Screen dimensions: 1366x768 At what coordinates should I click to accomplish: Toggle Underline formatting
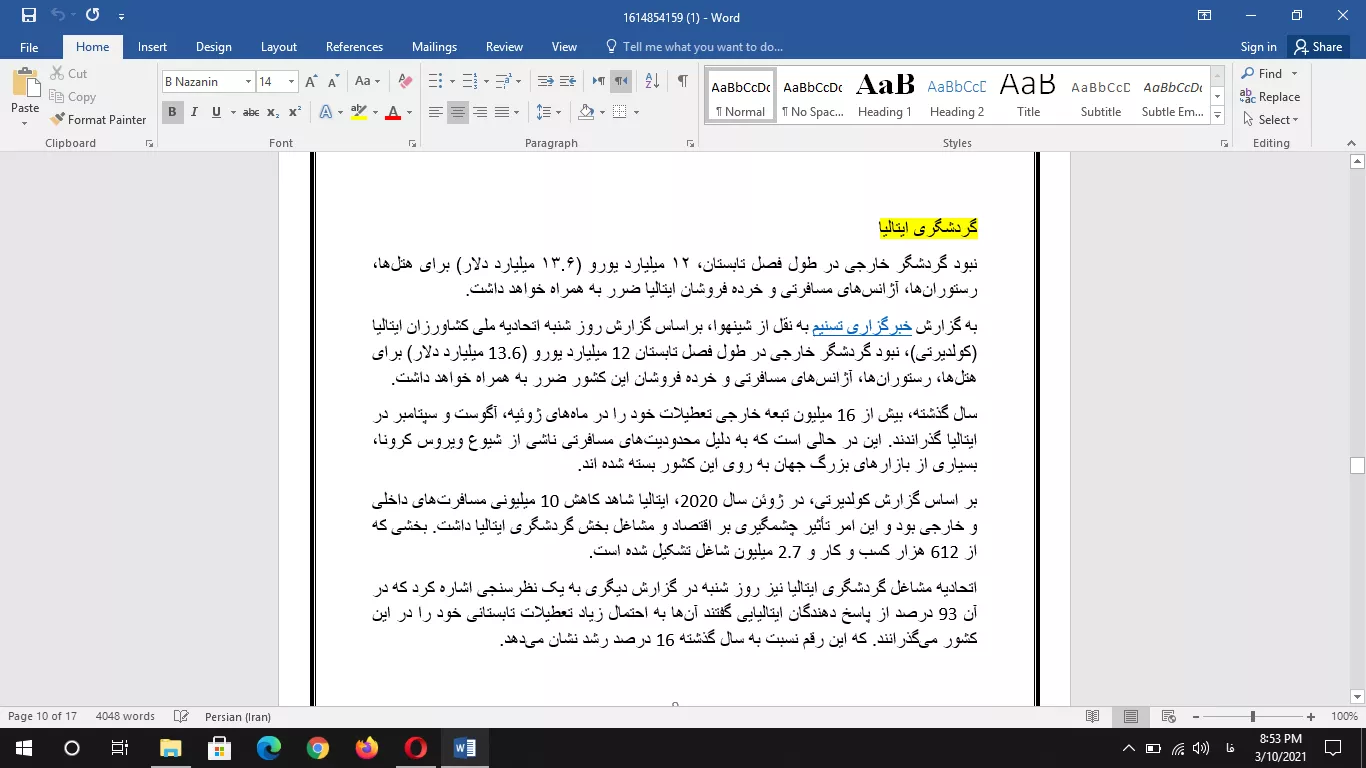point(216,112)
